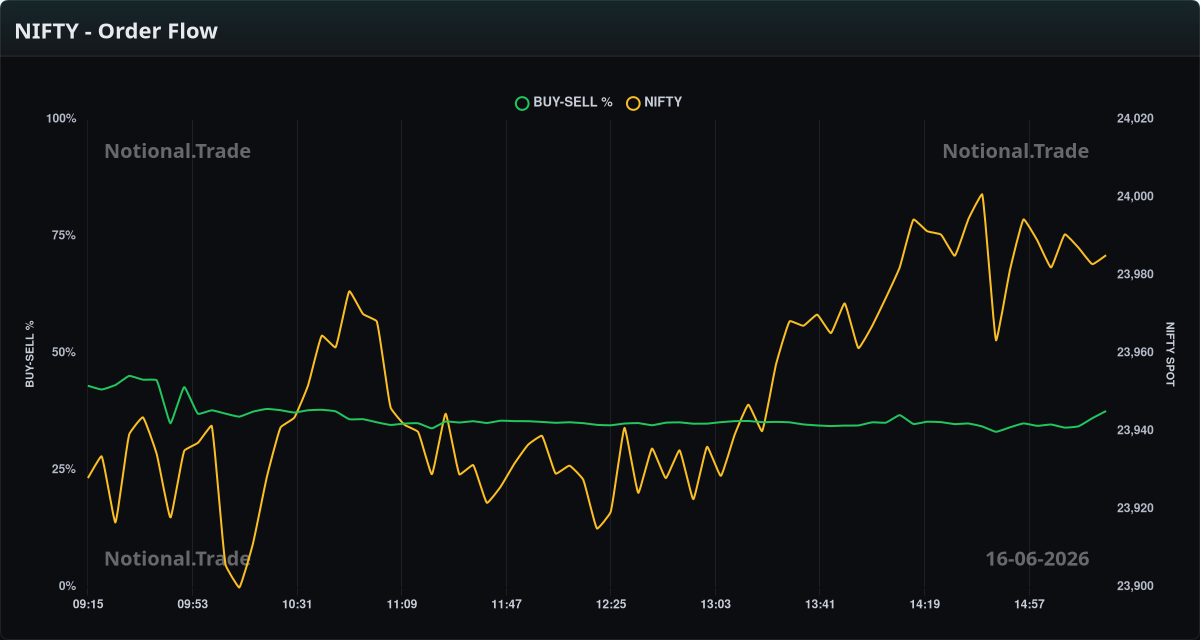Click the 13:41 time axis label
Image resolution: width=1200 pixels, height=640 pixels.
[819, 604]
